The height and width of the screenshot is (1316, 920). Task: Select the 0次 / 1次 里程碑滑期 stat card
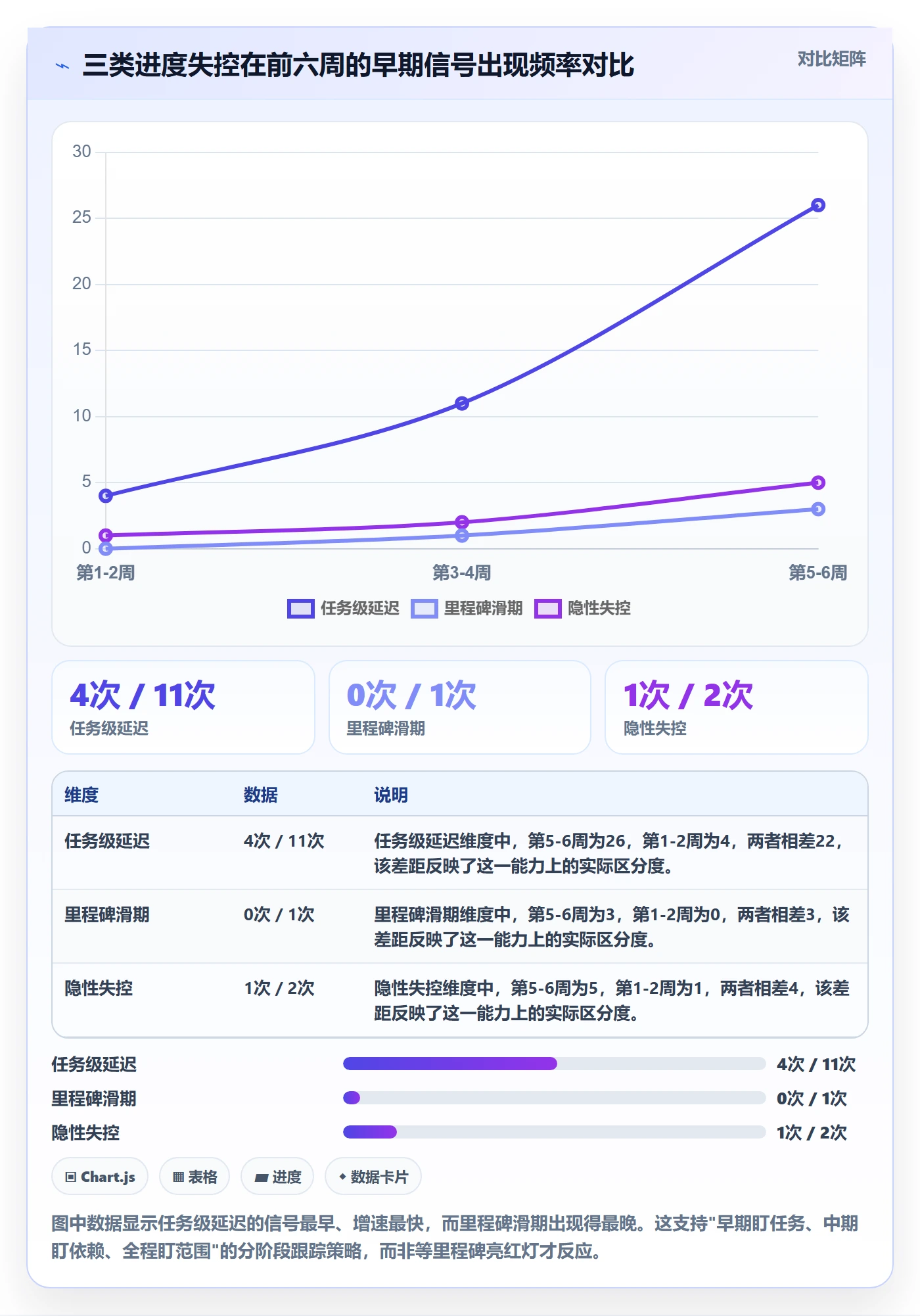pos(460,707)
